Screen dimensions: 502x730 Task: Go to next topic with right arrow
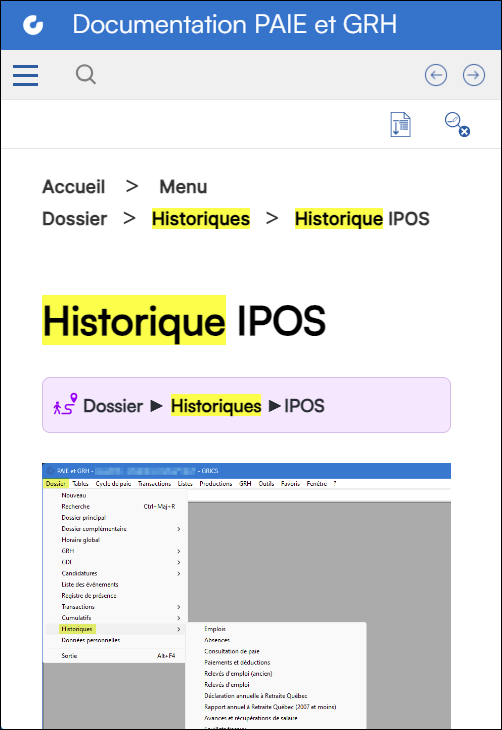coord(474,75)
